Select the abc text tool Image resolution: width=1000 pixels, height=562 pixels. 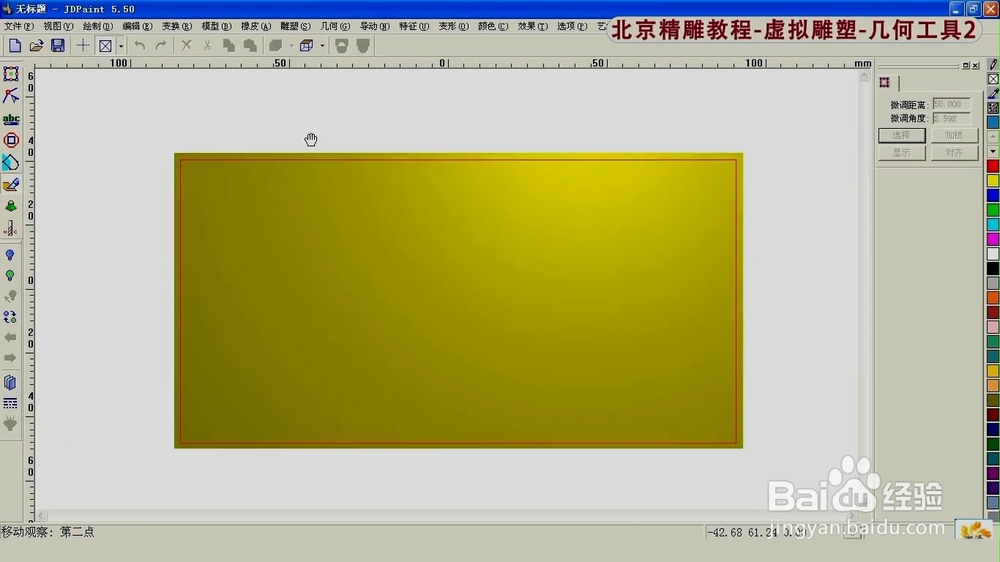point(11,119)
